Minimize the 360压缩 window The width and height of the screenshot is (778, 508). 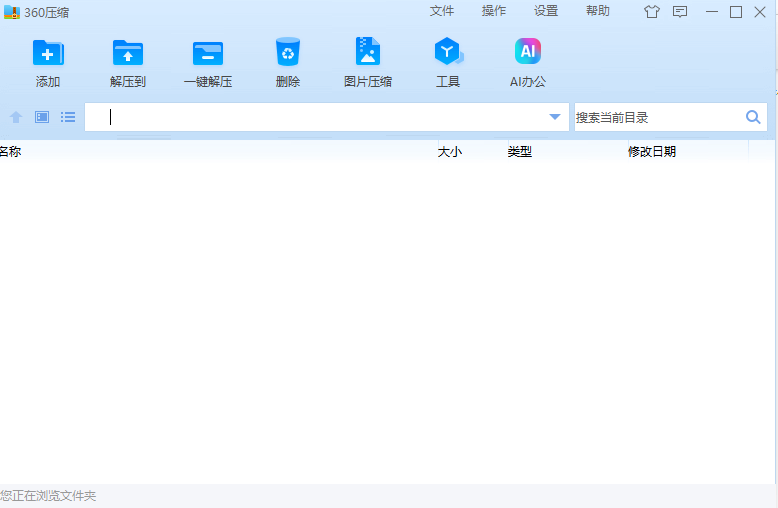(x=712, y=12)
